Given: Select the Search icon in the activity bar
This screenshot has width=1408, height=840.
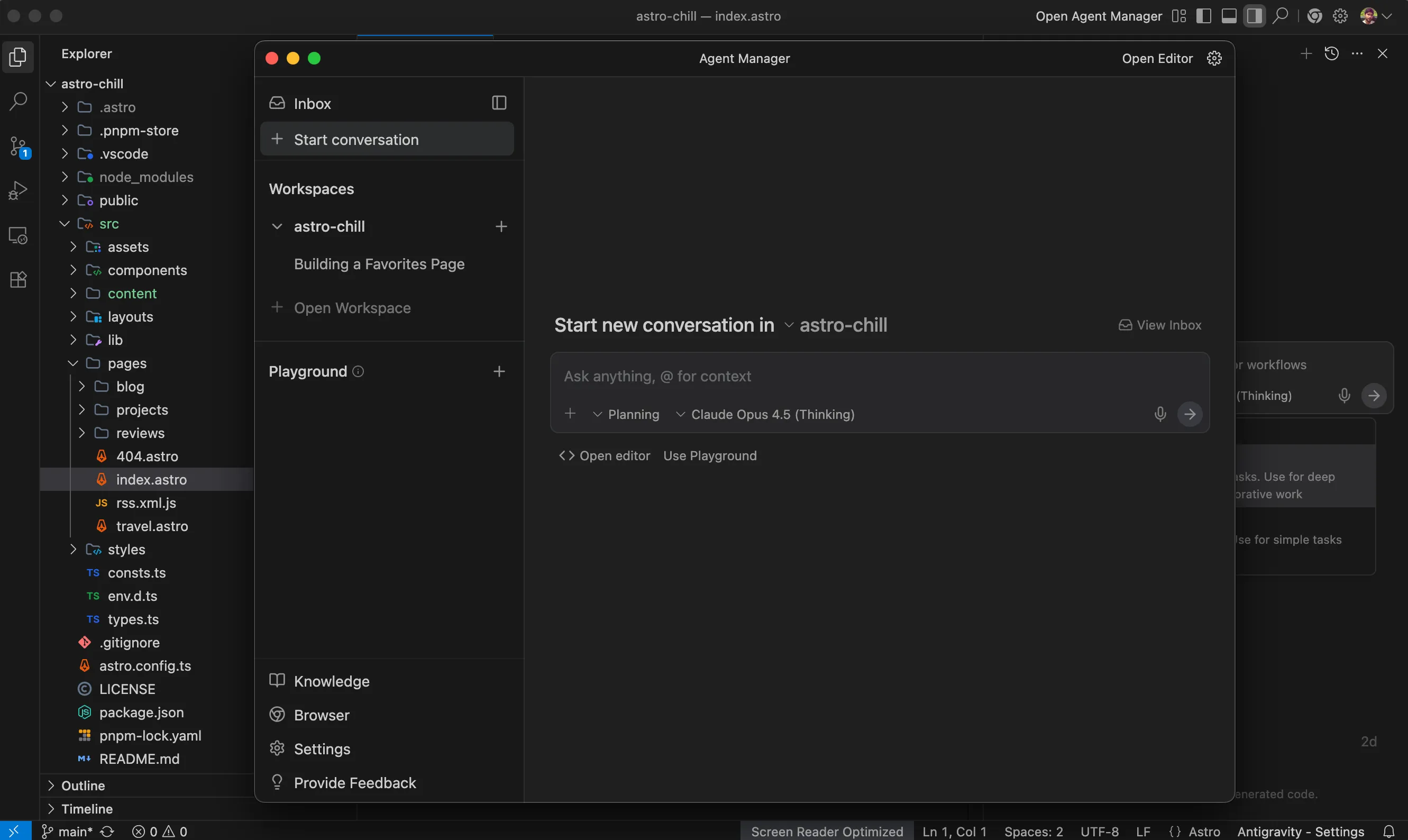Looking at the screenshot, I should tap(17, 100).
